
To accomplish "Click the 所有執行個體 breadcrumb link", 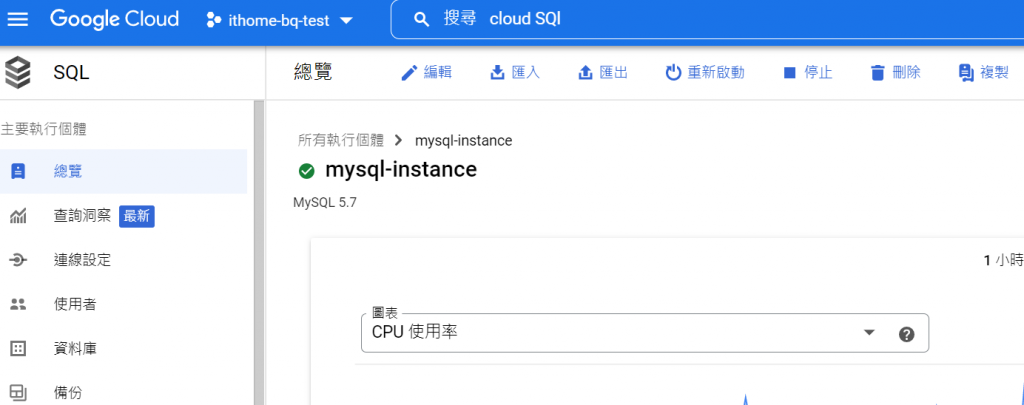I will click(340, 141).
